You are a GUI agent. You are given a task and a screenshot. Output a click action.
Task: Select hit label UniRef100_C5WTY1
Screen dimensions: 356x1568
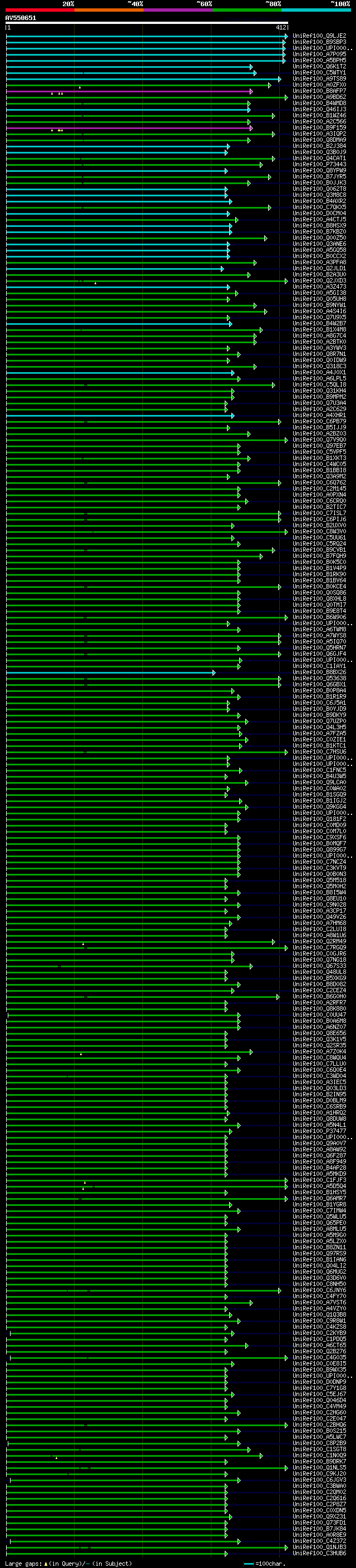click(319, 72)
